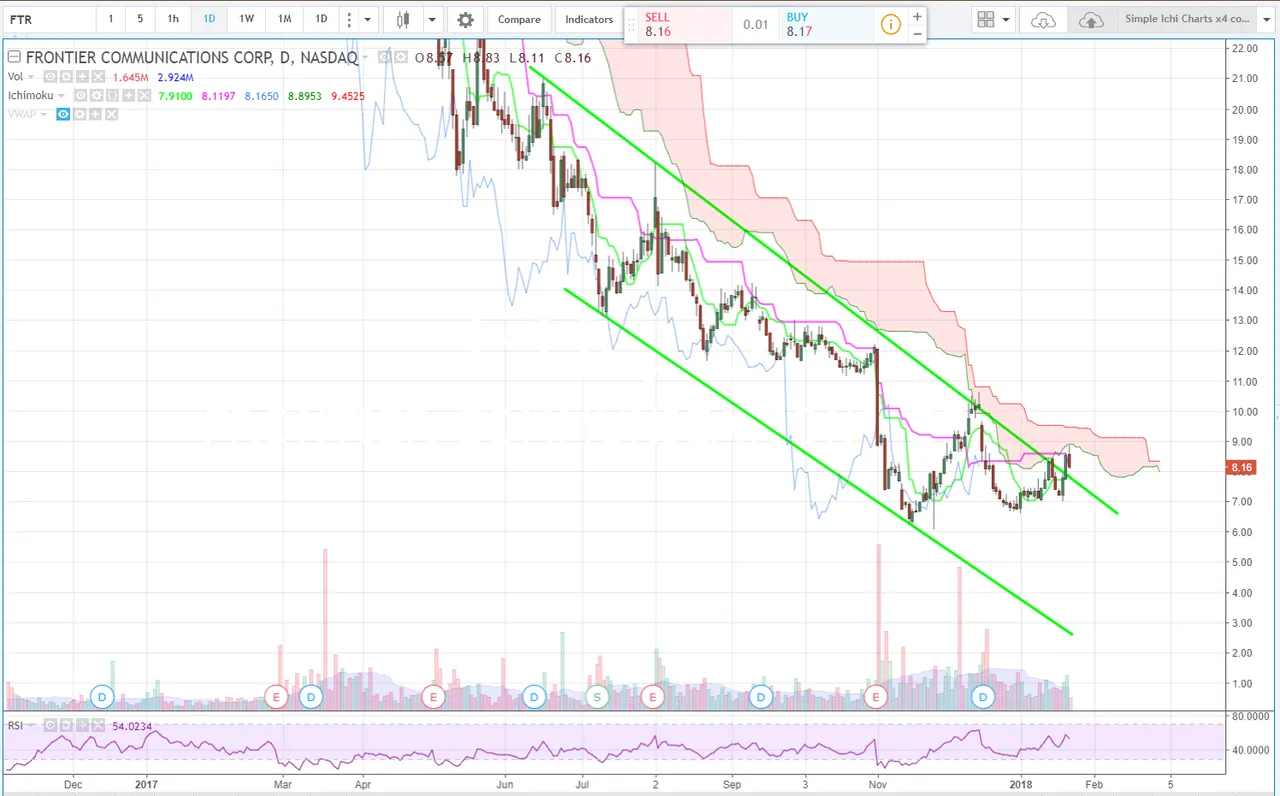
Task: Select the 5 minute timeframe
Action: click(140, 19)
